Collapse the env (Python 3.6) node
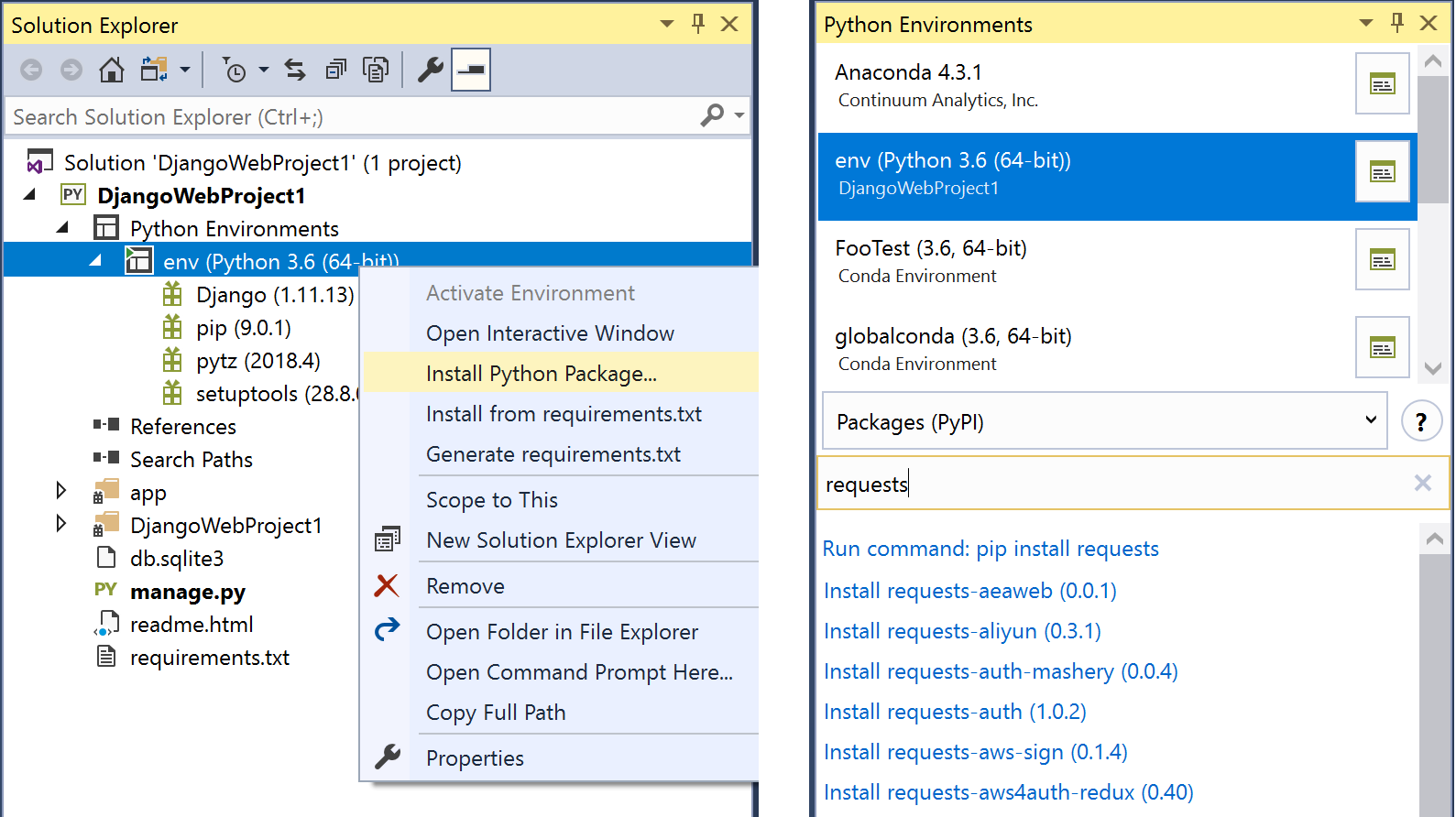This screenshot has width=1456, height=817. tap(96, 261)
